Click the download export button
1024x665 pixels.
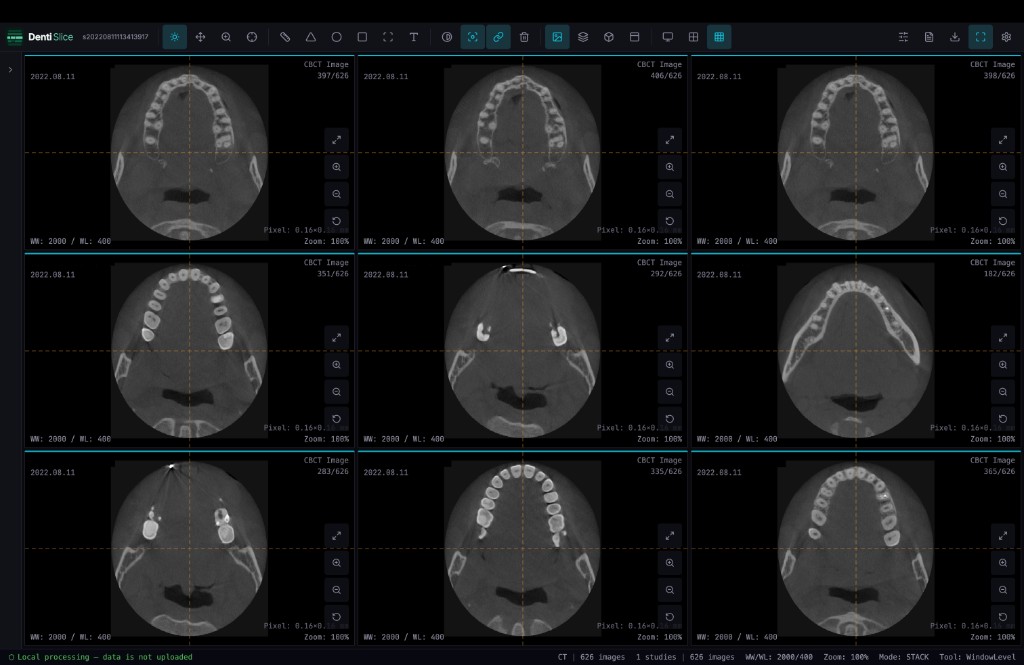click(x=954, y=37)
